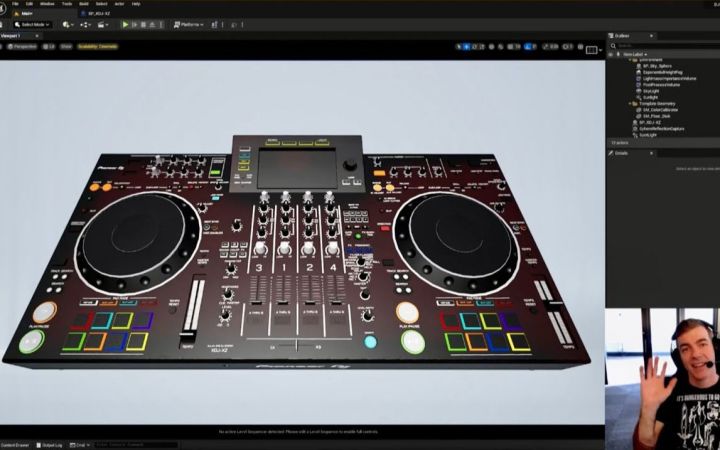Image resolution: width=720 pixels, height=450 pixels.
Task: Open the Lit view mode button
Action: pyautogui.click(x=49, y=46)
